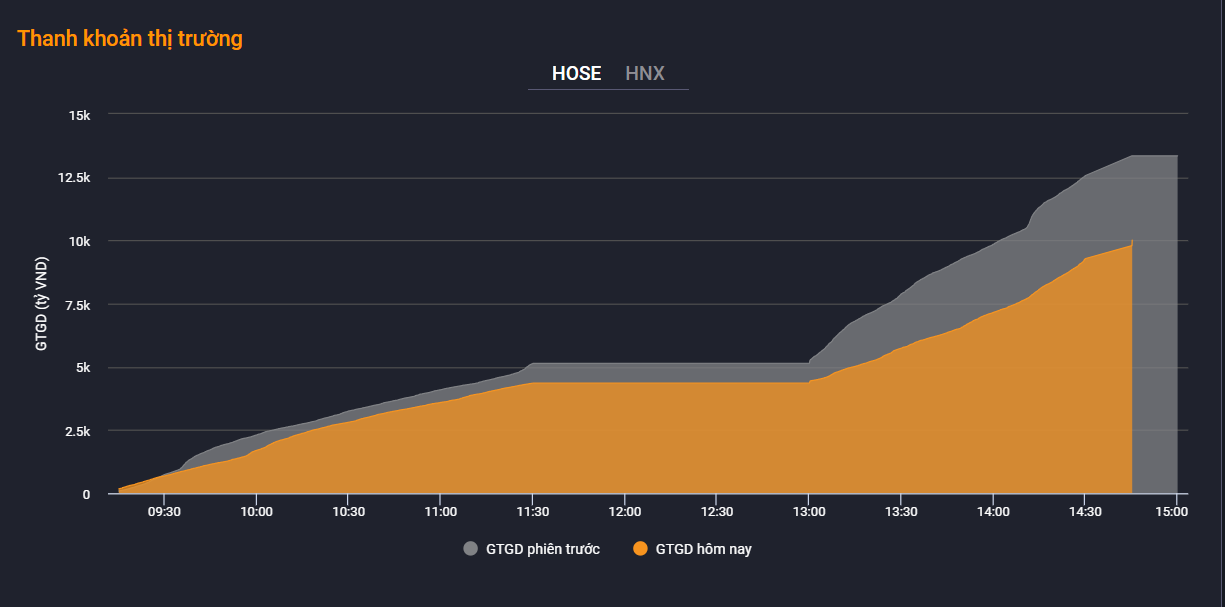Screen dimensions: 1225x607
Task: Click the 12.5k value axis label
Action: point(74,178)
